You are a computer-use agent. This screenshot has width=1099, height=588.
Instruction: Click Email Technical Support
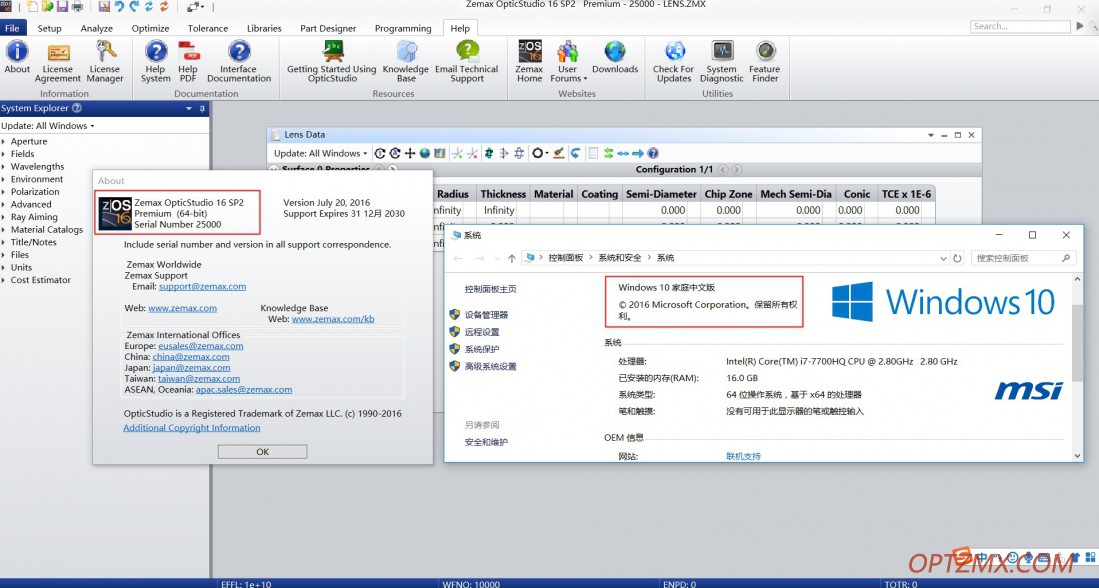(x=467, y=62)
